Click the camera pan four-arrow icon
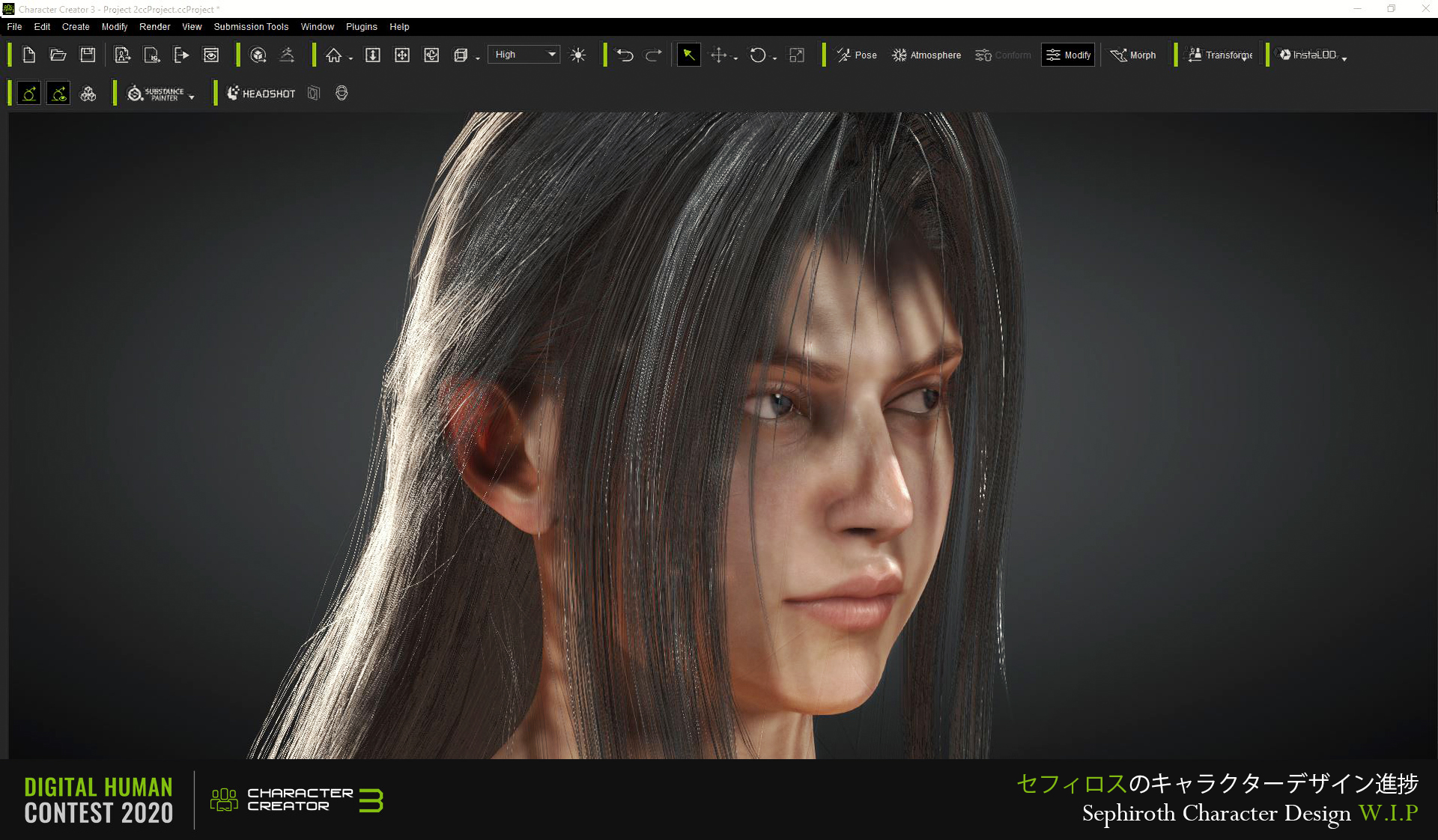 [402, 55]
